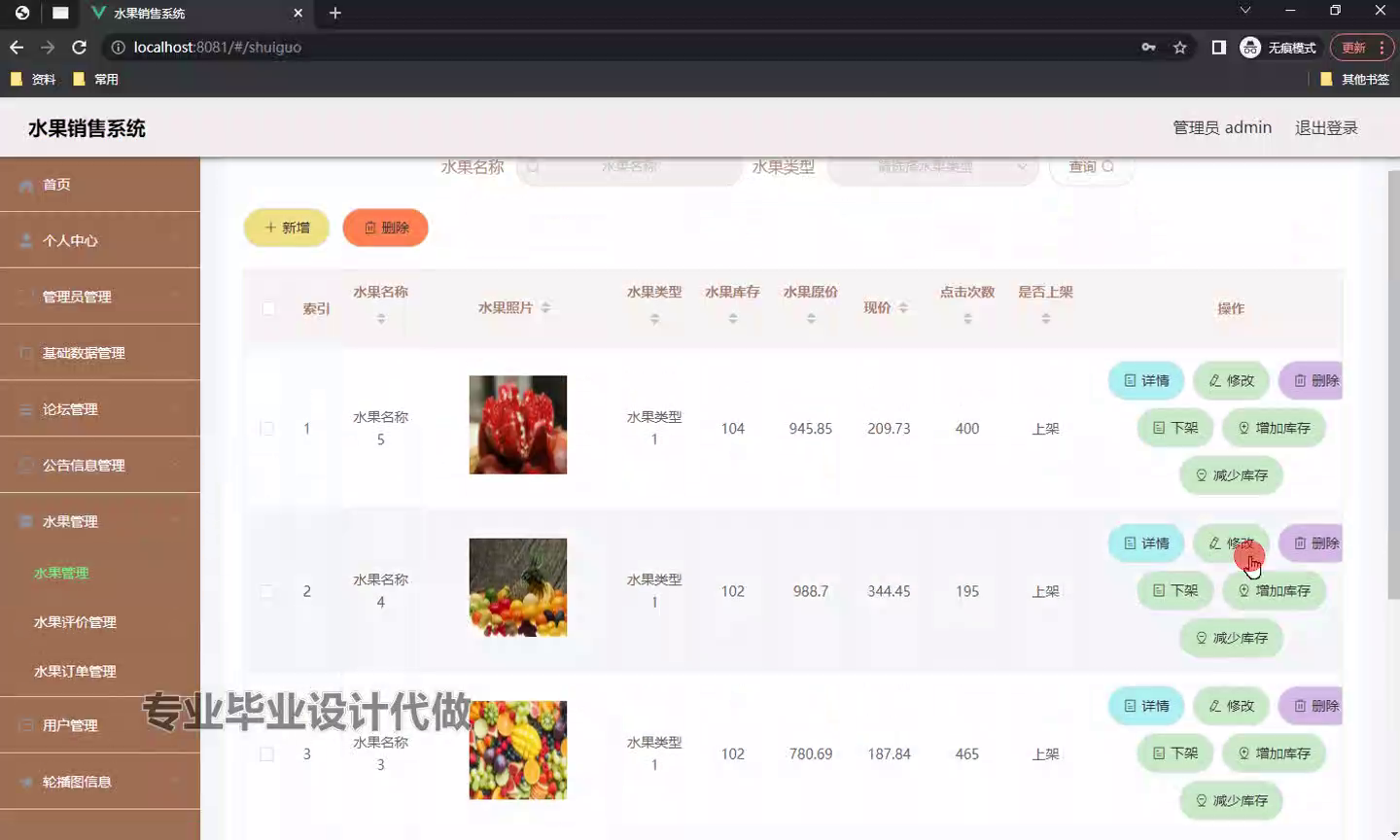This screenshot has height=840, width=1400.
Task: Click 修改 for row 1
Action: coord(1231,380)
